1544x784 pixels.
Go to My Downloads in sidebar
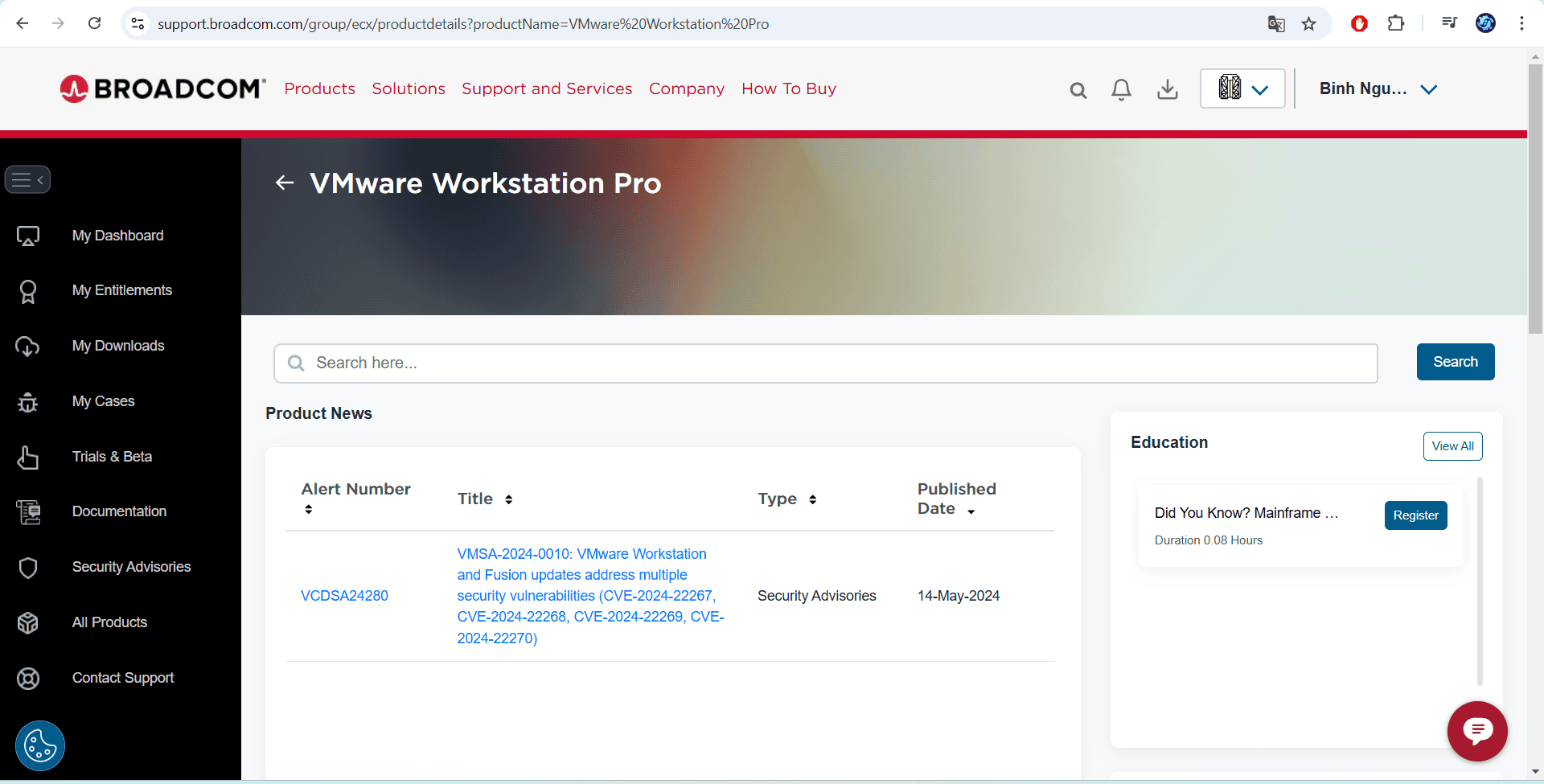118,346
